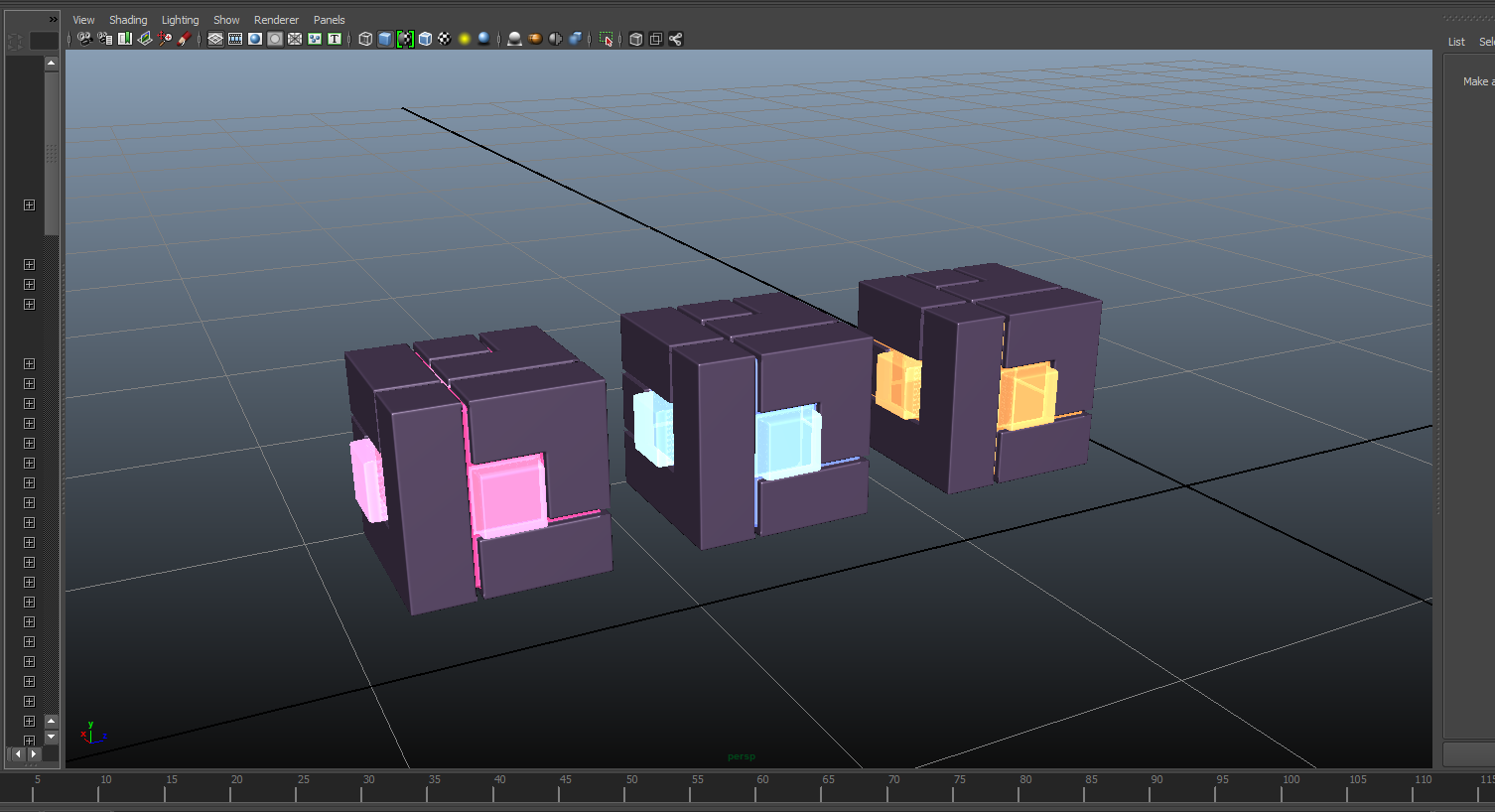Click the use all lights icon

[x=464, y=39]
